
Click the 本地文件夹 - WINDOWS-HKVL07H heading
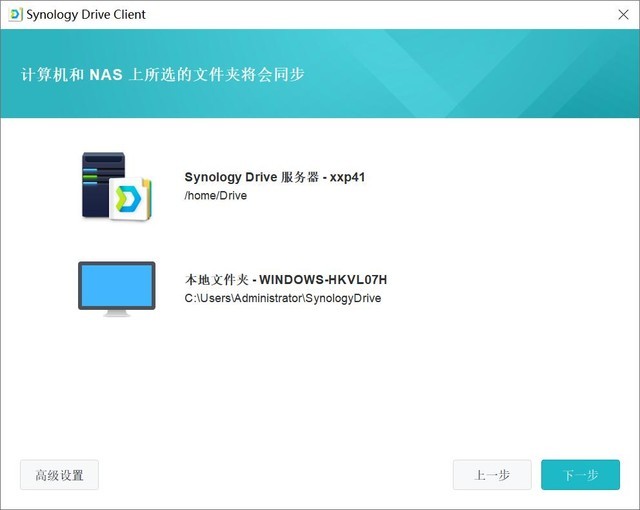[286, 279]
